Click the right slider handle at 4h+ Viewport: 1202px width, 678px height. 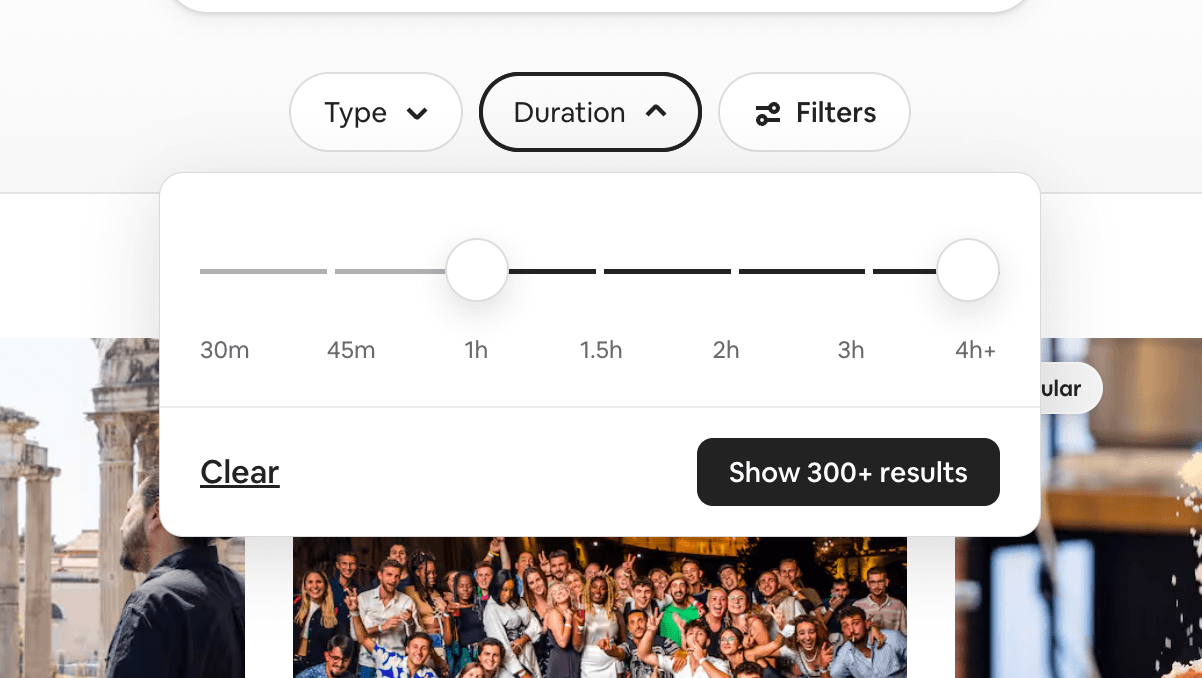click(x=968, y=270)
